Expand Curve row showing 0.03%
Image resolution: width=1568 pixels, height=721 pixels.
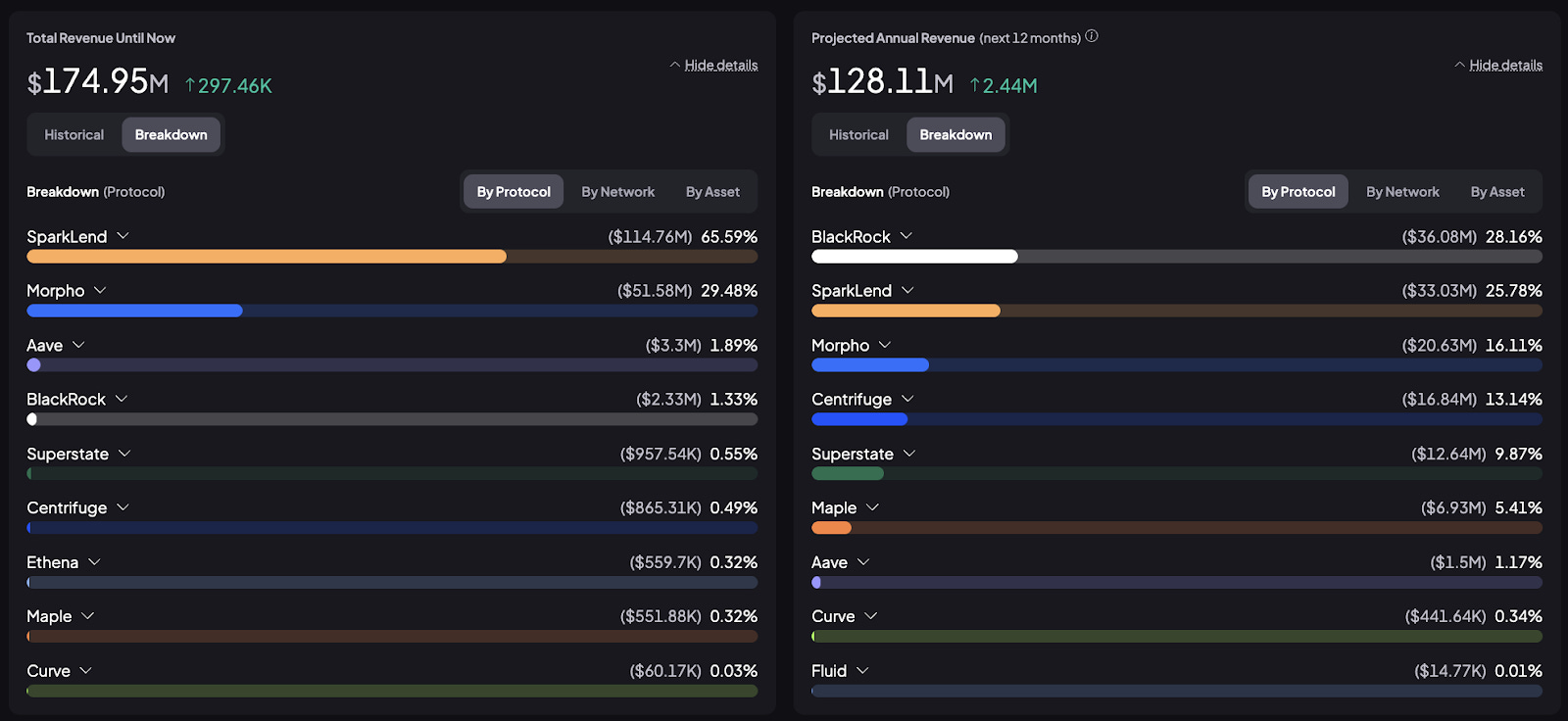point(86,671)
